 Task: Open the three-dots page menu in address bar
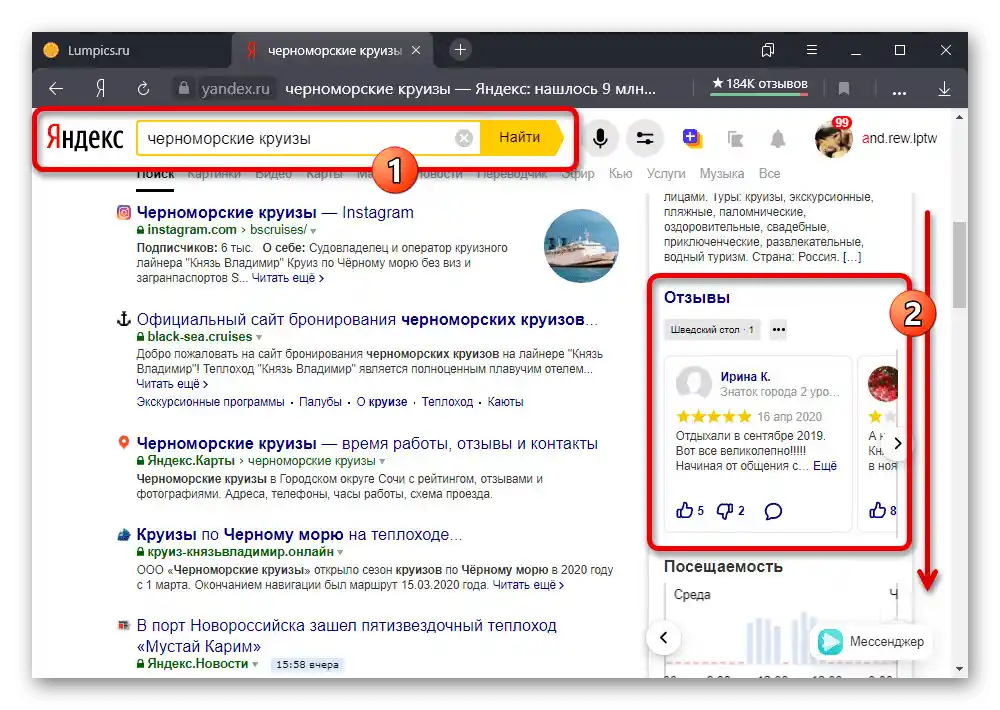point(899,91)
